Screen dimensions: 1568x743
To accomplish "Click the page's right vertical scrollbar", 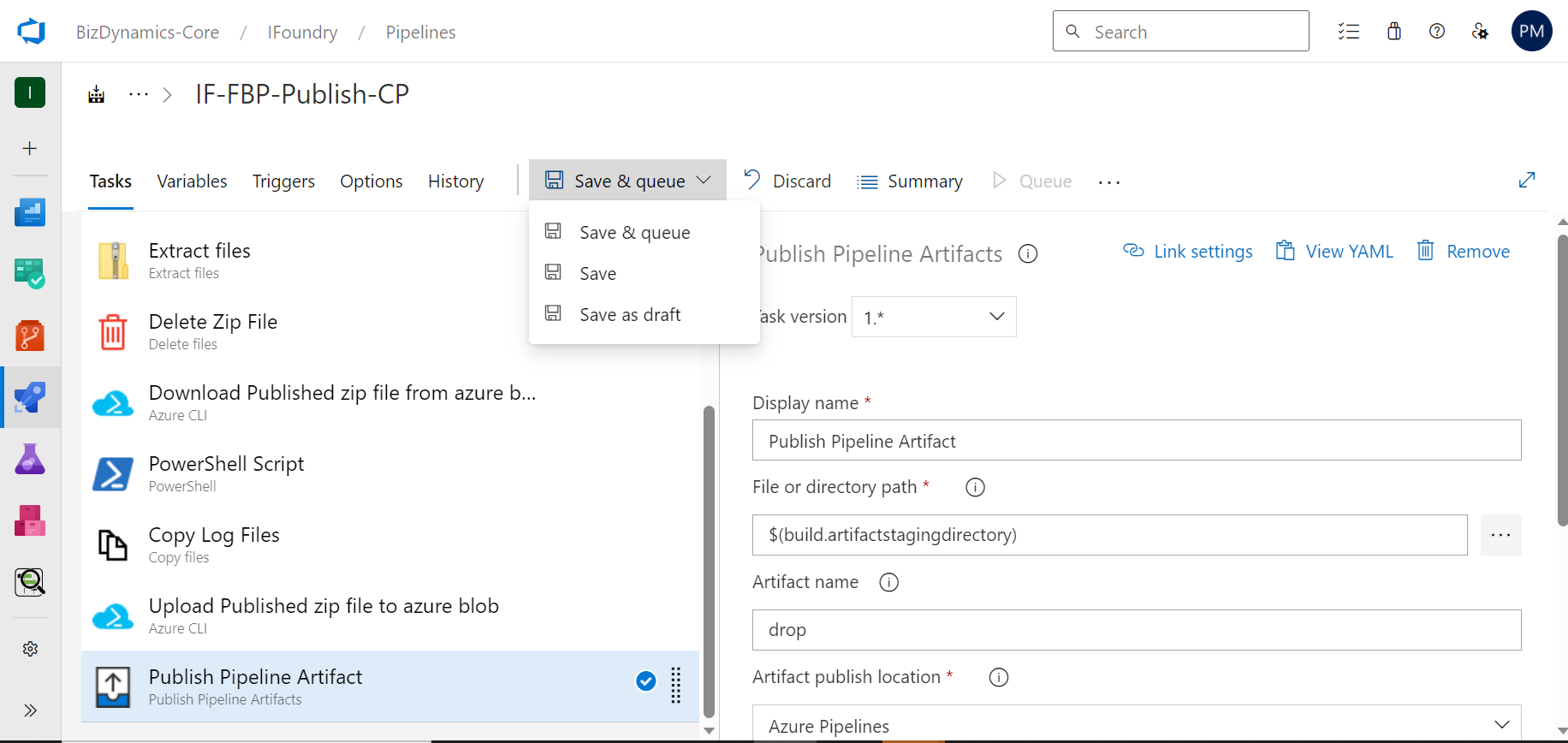I will pos(1562,381).
